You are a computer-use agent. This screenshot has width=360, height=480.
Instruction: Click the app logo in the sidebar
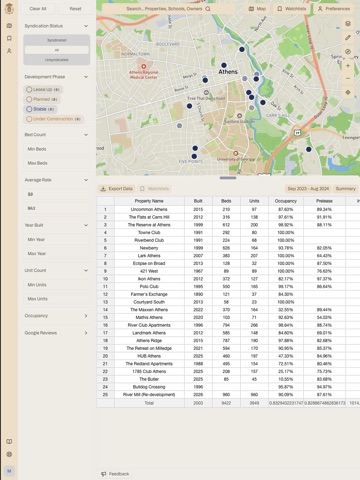9,9
